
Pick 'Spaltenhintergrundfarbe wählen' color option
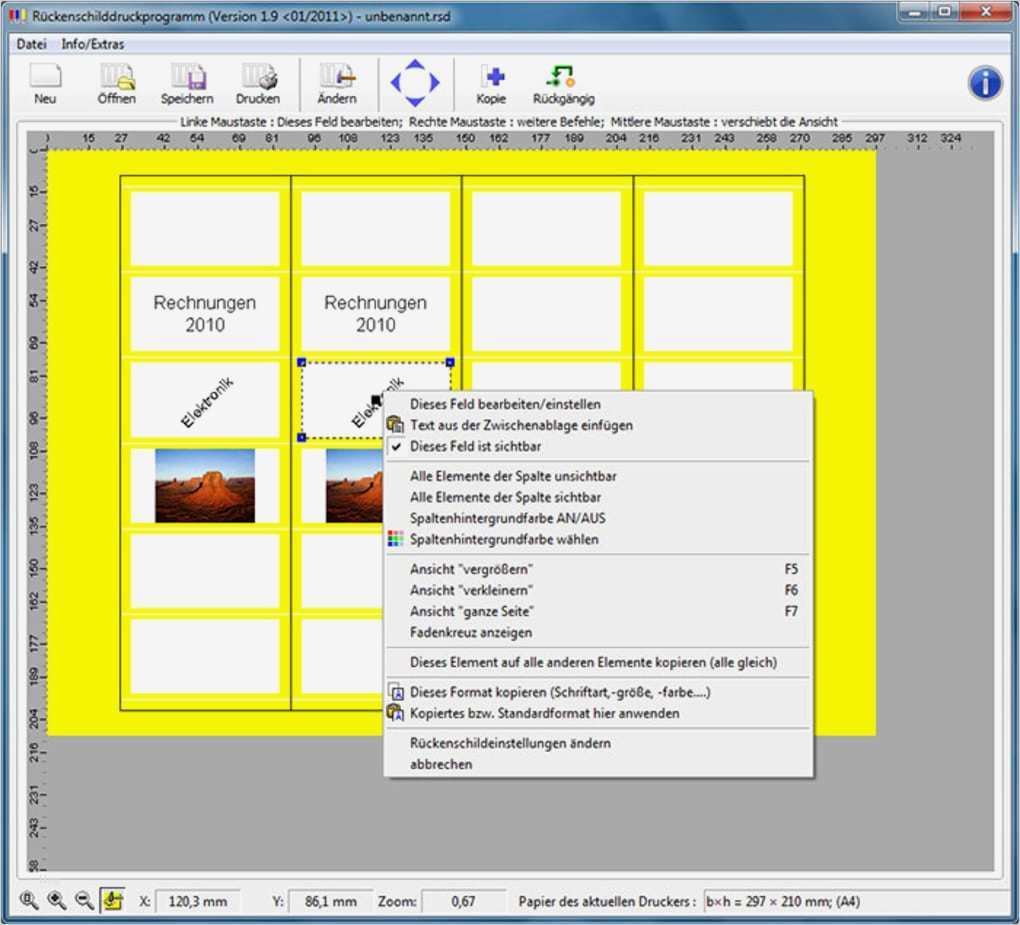(504, 540)
